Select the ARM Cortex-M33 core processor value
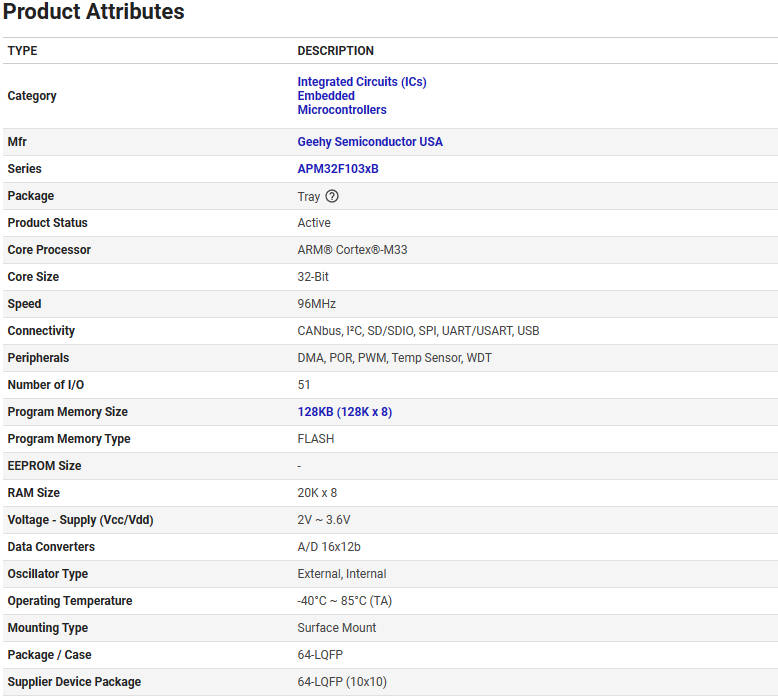Screen dimensions: 778x700 pos(350,250)
